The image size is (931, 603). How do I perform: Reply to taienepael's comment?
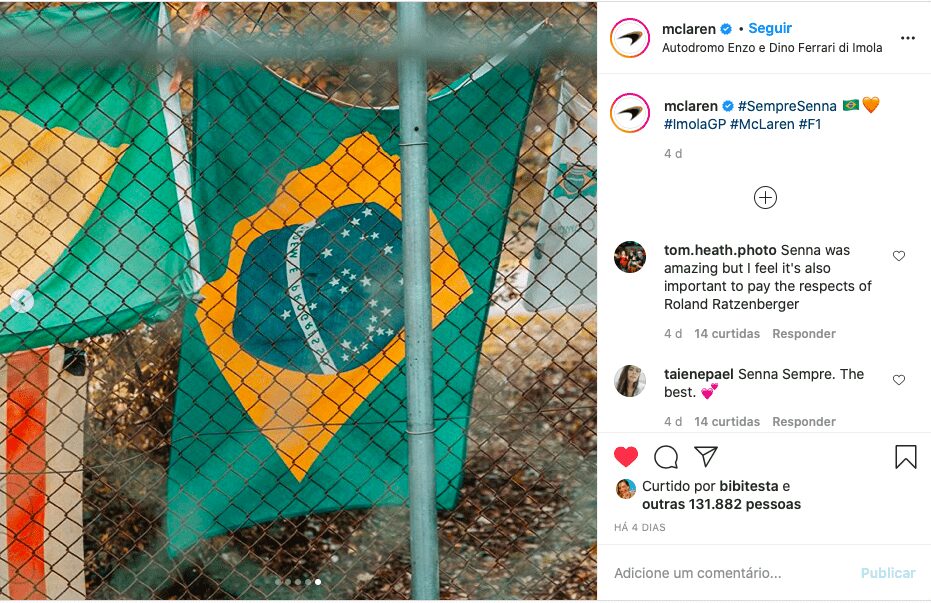coord(803,421)
